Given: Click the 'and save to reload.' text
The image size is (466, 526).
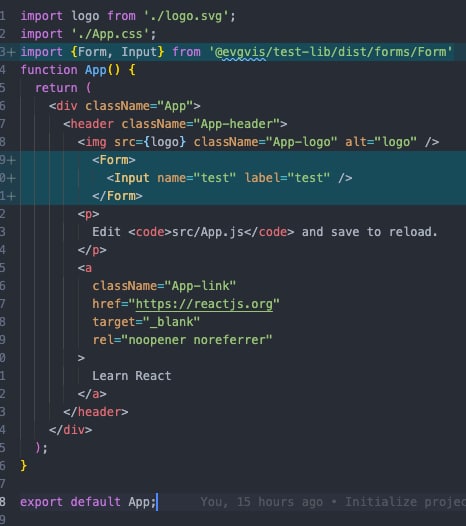Looking at the screenshot, I should coord(370,232).
